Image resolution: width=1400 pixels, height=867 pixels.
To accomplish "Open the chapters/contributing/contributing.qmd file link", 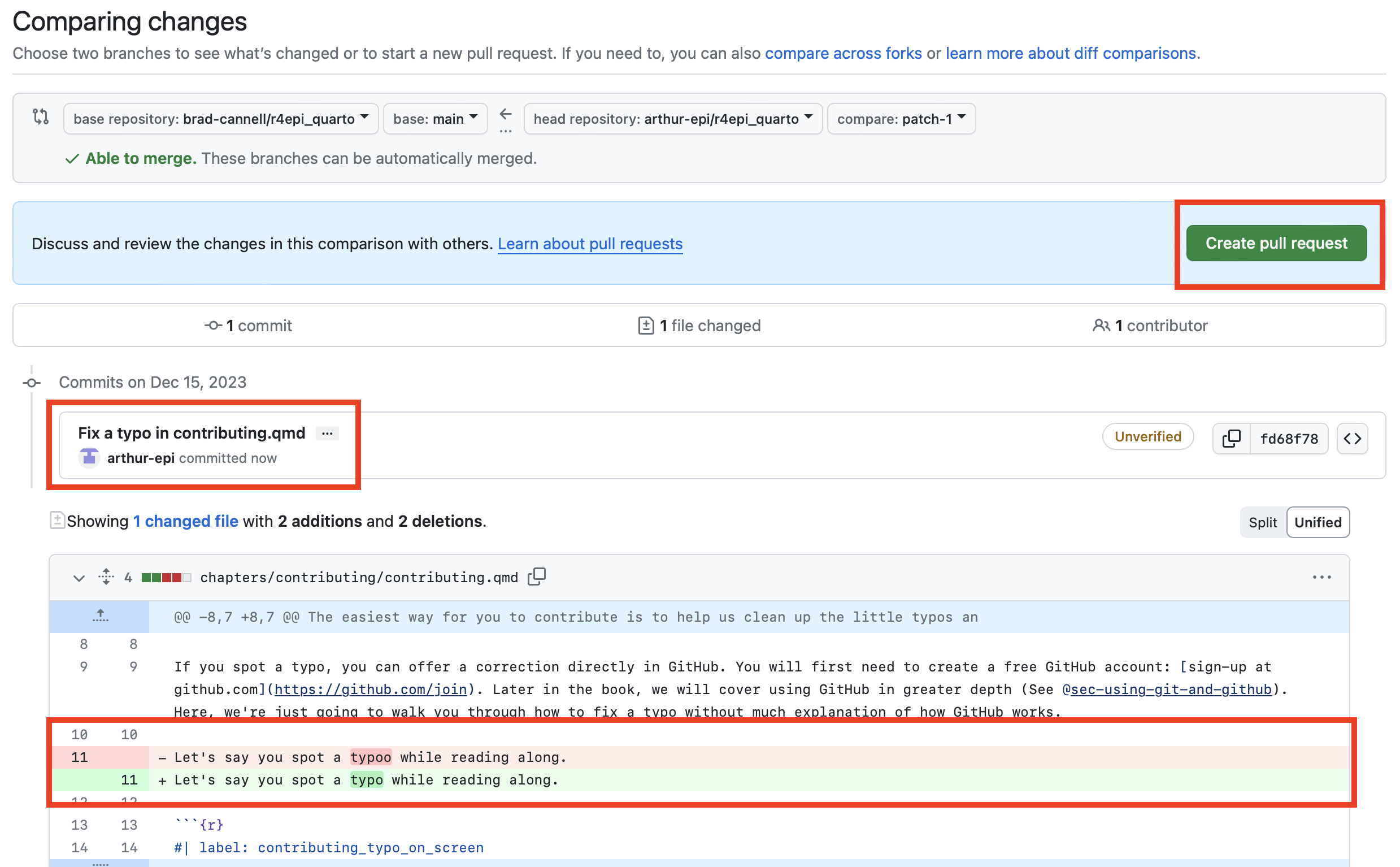I will (x=359, y=578).
